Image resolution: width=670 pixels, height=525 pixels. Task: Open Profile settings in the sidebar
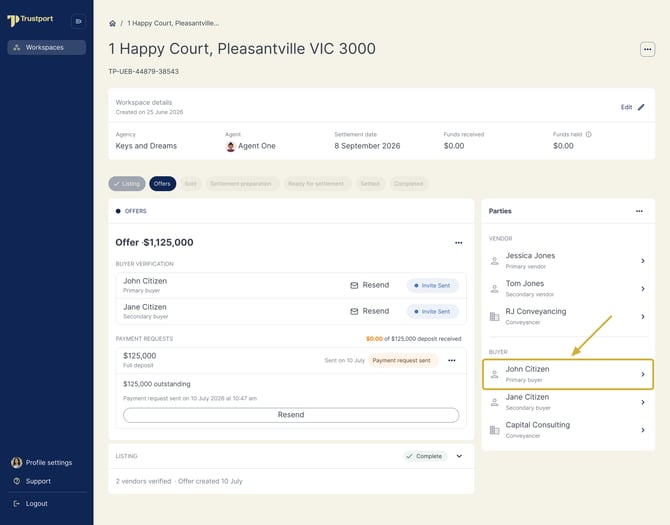[x=42, y=463]
